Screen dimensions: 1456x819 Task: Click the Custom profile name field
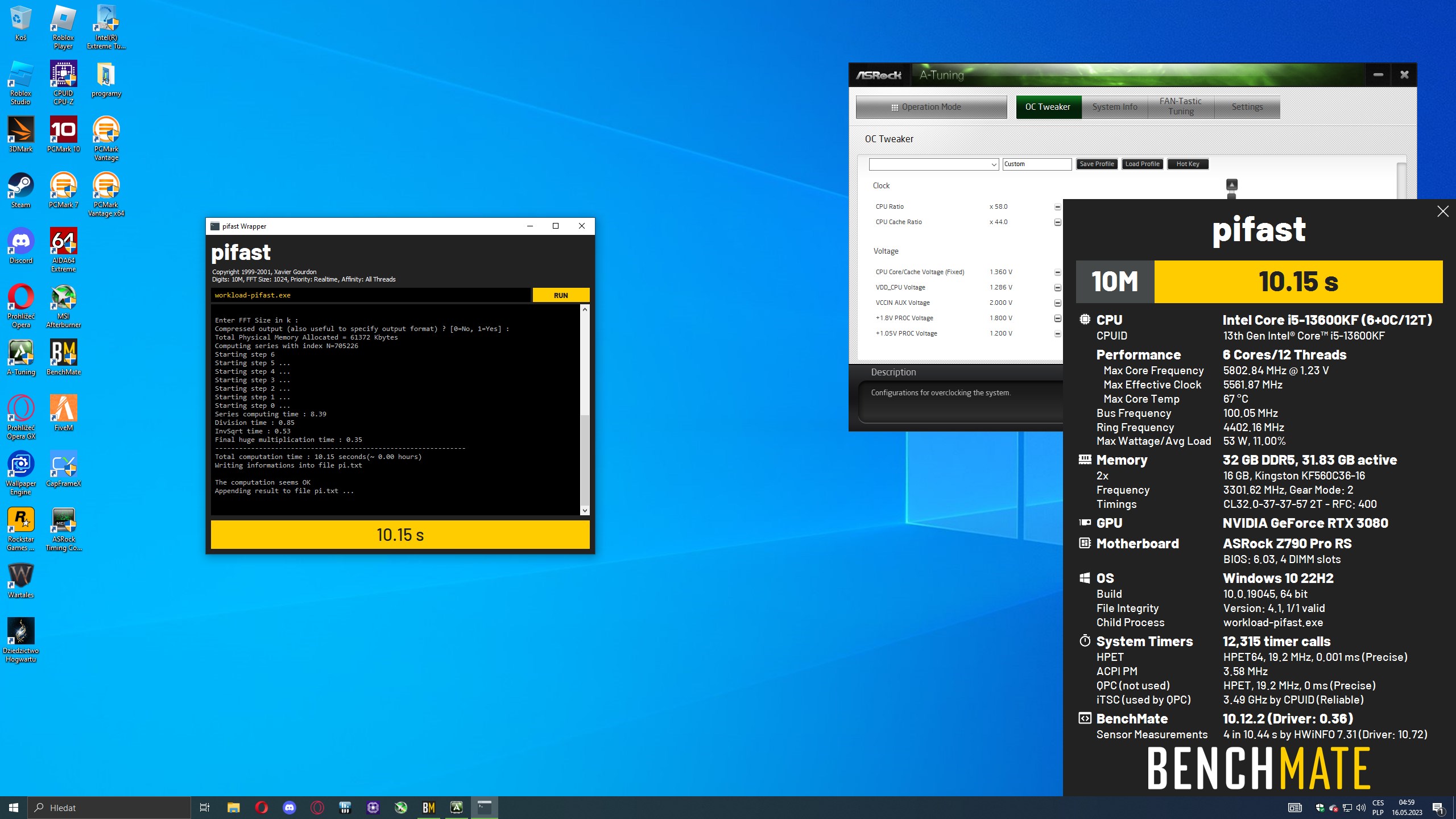point(1037,164)
